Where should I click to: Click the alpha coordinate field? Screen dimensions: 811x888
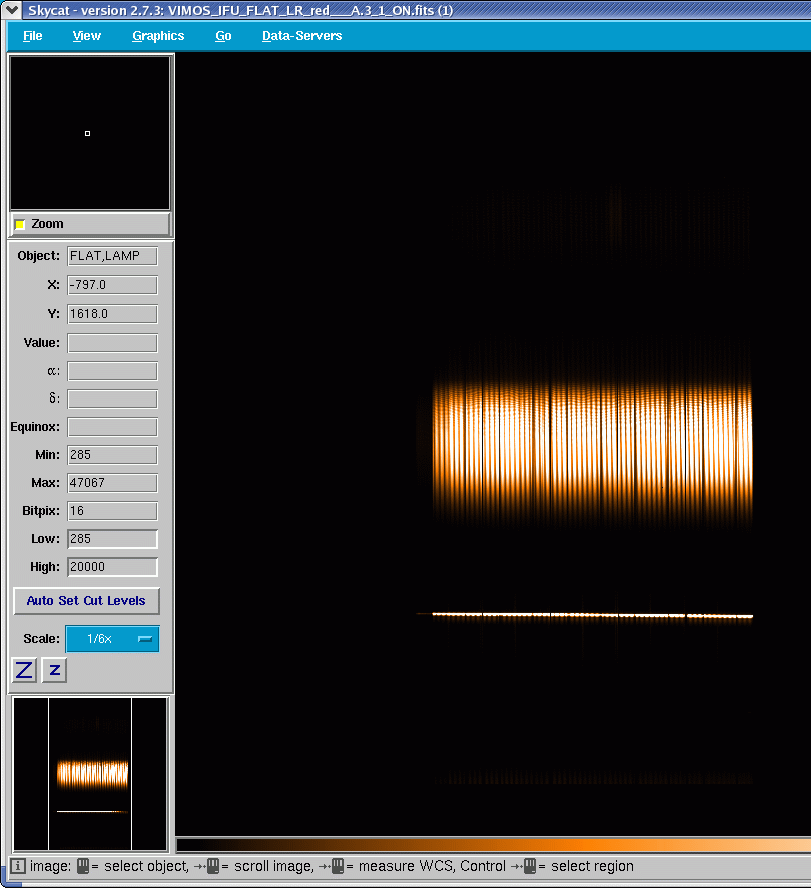click(x=112, y=372)
